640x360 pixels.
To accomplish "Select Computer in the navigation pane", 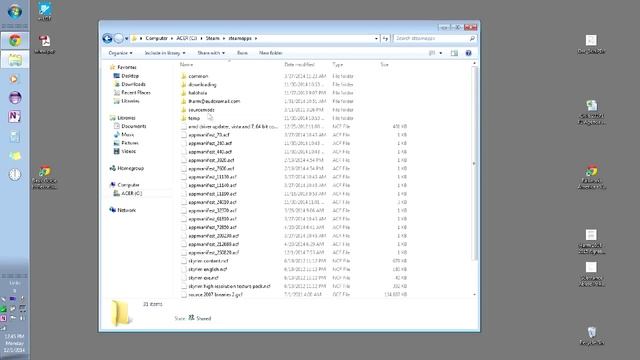I will pyautogui.click(x=128, y=185).
